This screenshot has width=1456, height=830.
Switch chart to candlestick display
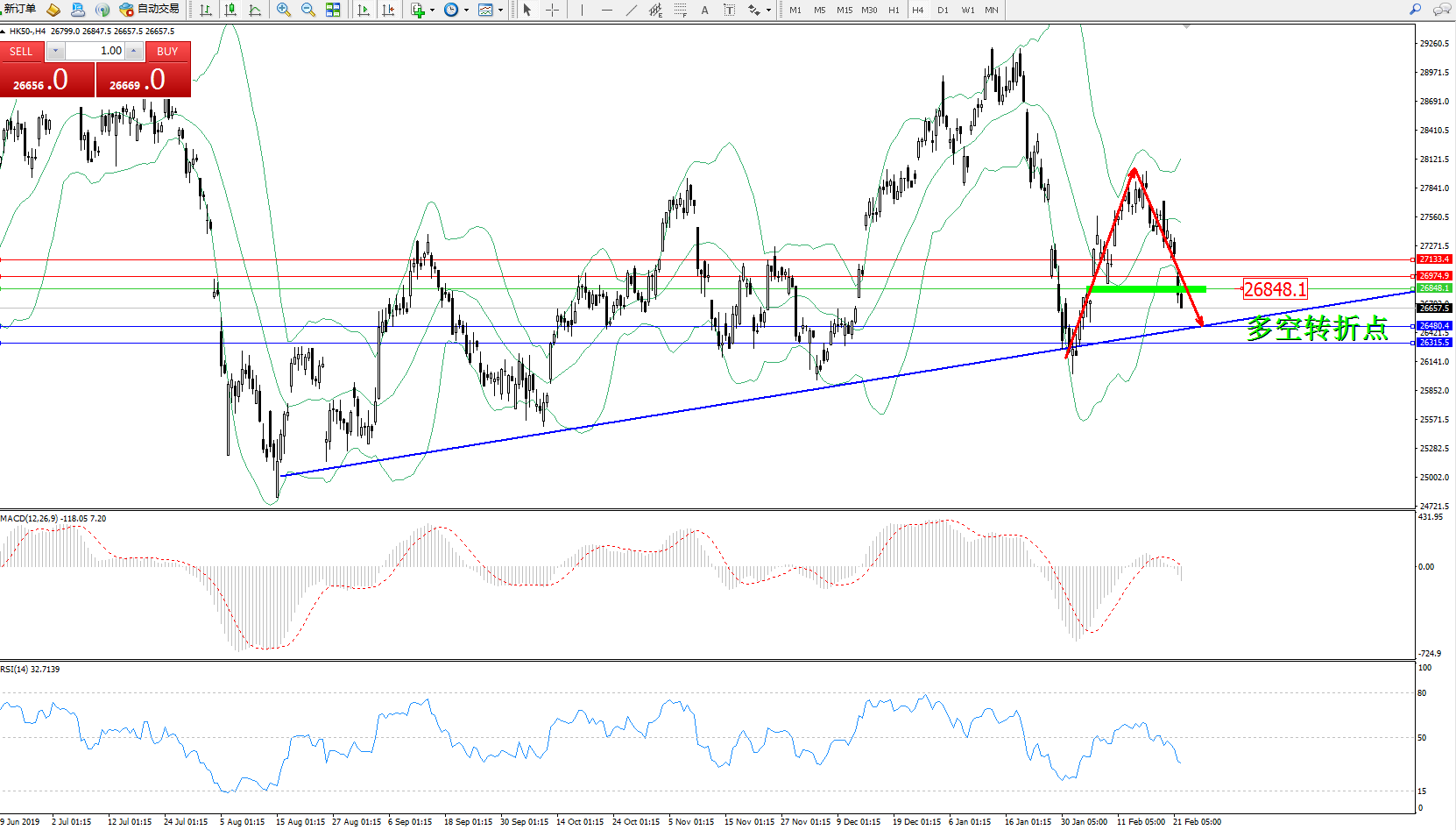click(230, 10)
